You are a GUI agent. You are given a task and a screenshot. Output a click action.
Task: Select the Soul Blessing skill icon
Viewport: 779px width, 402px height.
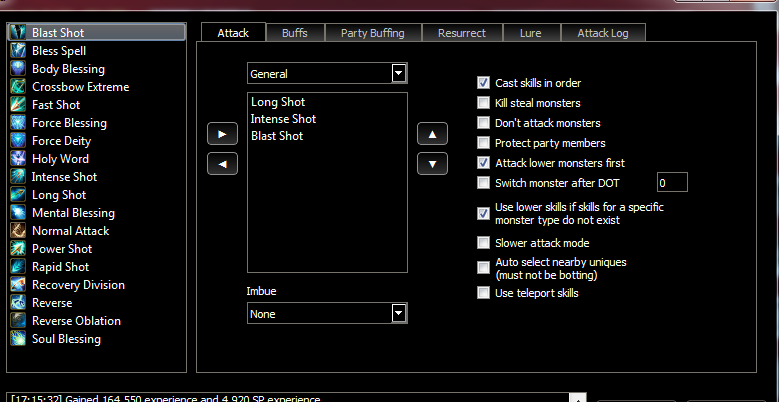pos(18,339)
